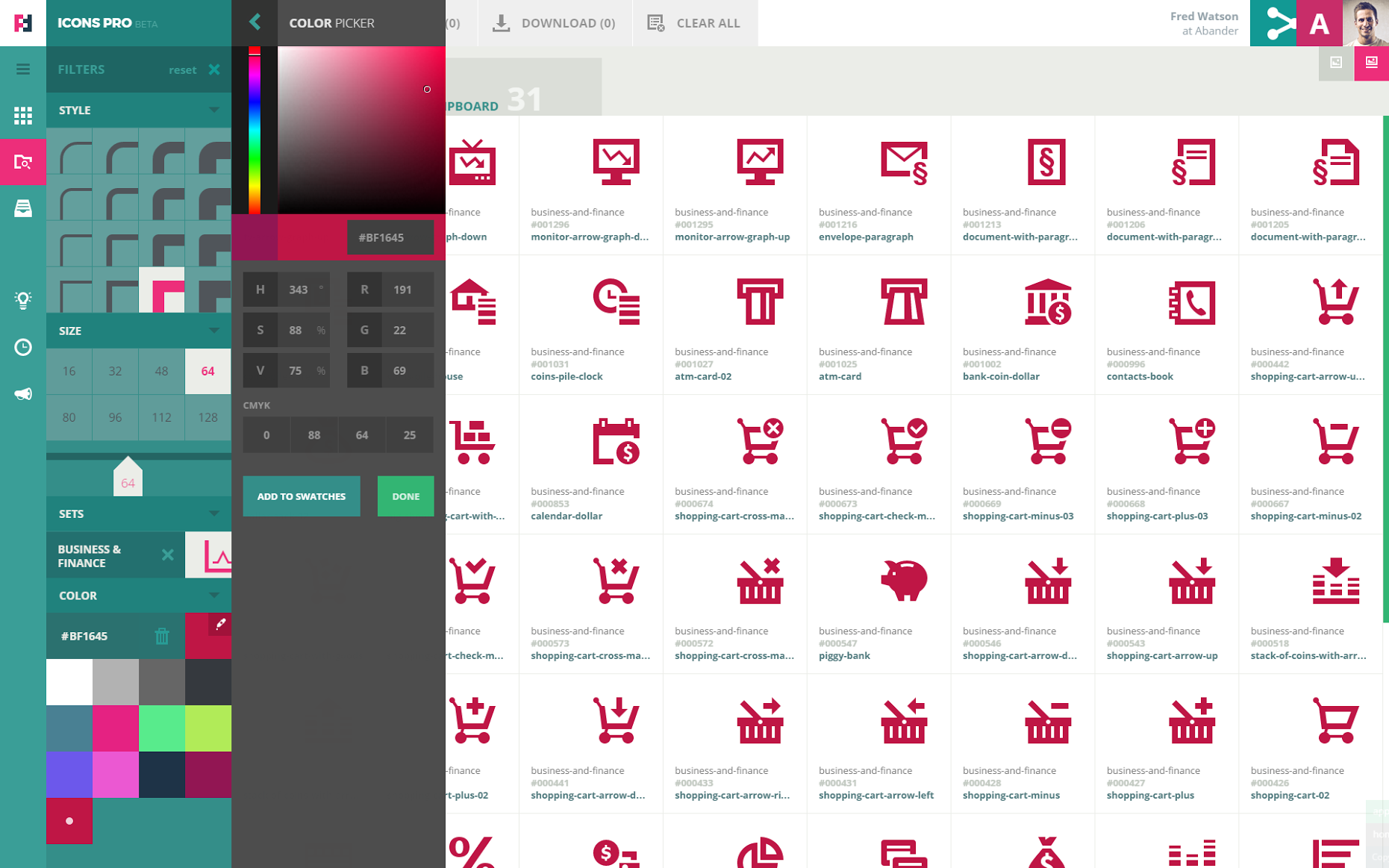Switch to the pink image view toggle
The height and width of the screenshot is (868, 1389).
(x=1372, y=63)
